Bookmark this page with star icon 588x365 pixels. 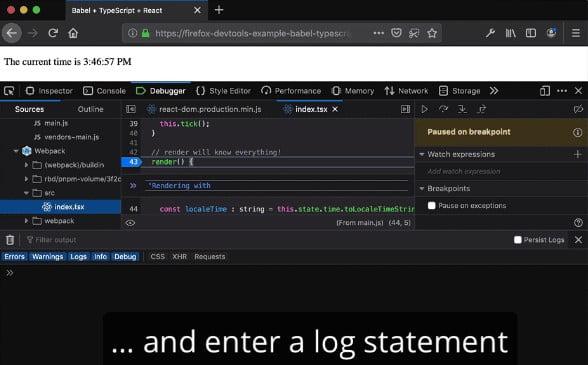coord(432,33)
